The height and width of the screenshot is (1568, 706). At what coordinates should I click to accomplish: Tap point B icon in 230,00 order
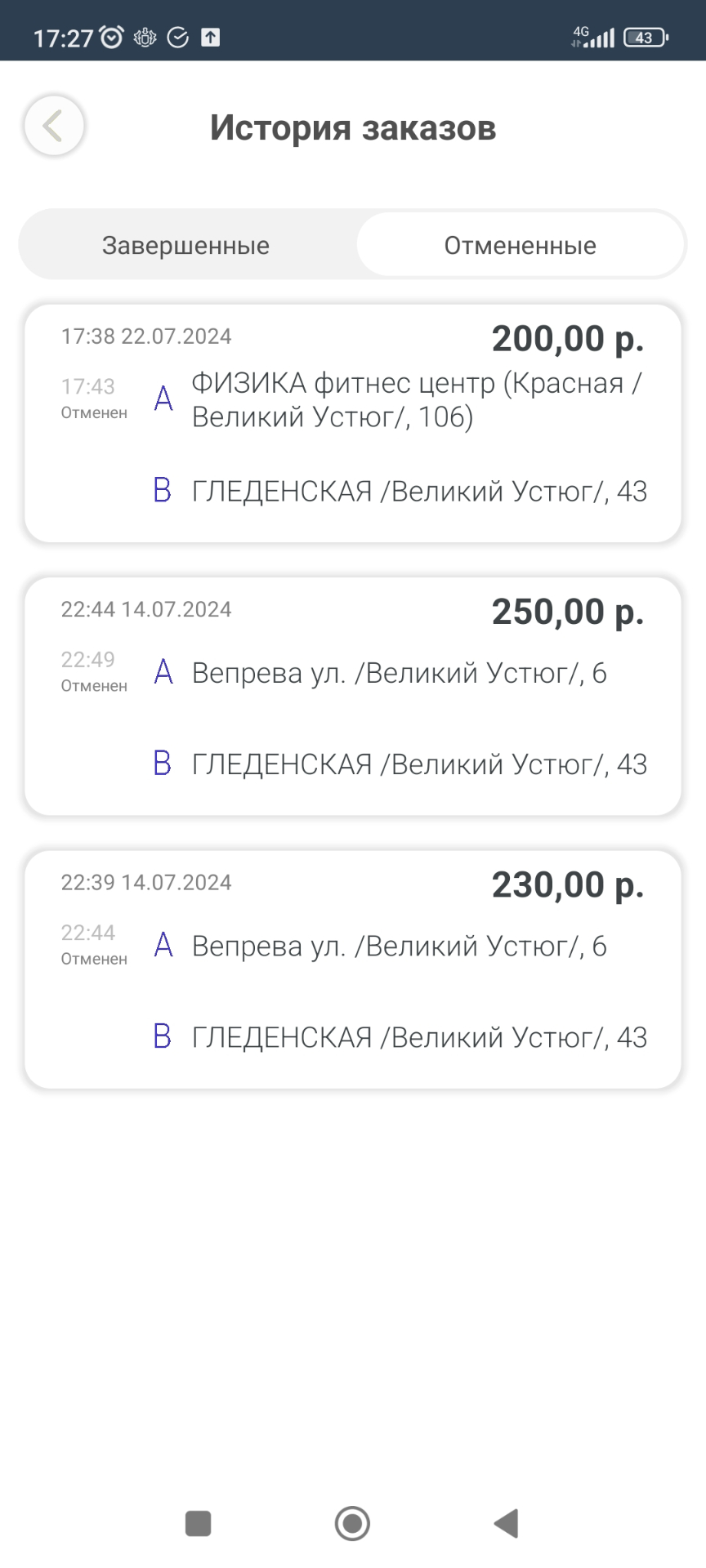(163, 1036)
